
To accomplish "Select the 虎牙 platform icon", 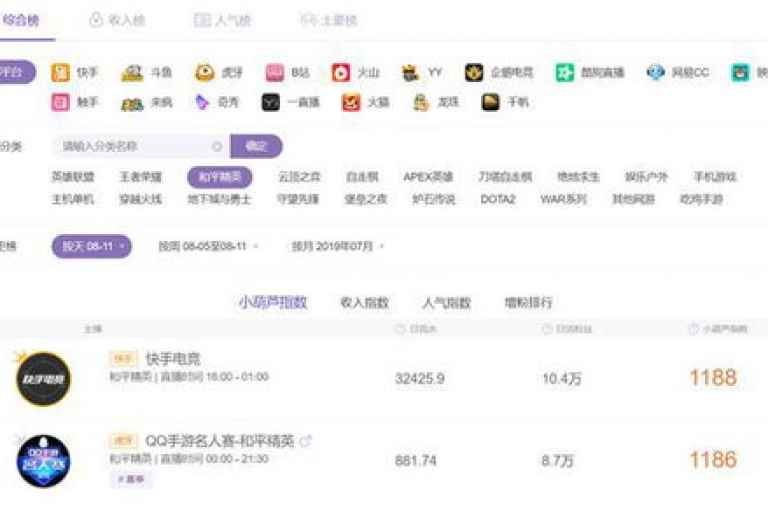I will tap(204, 73).
